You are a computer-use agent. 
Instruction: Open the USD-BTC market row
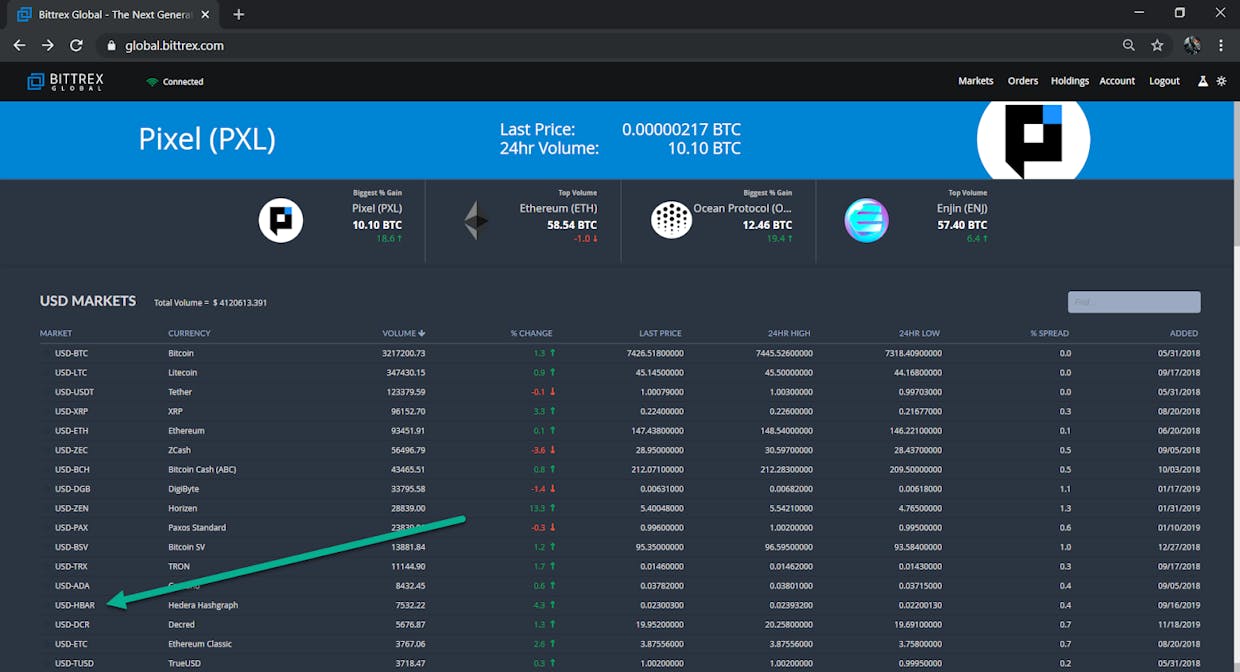(619, 353)
